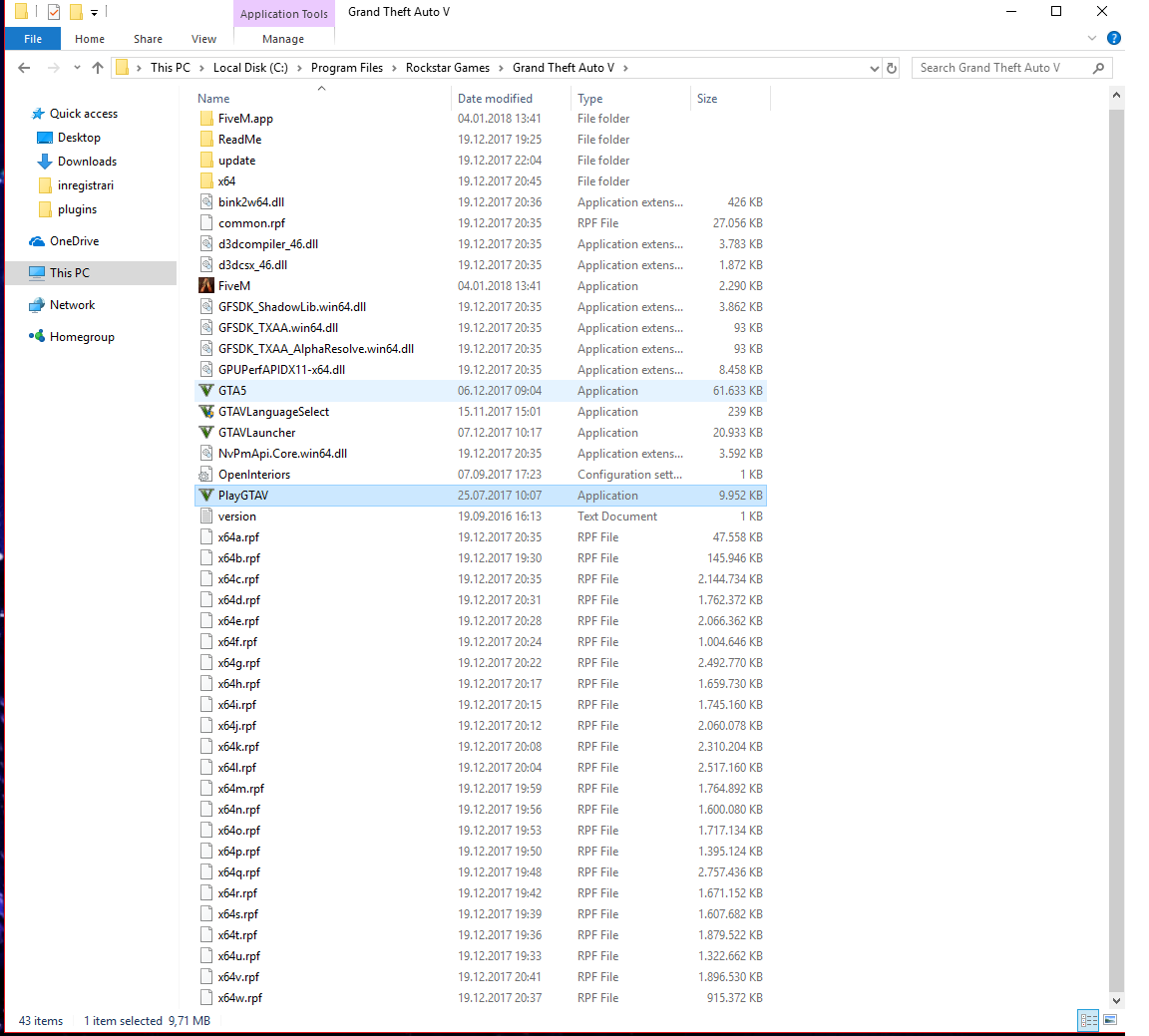Click the bink2w64.dll file icon

click(205, 202)
